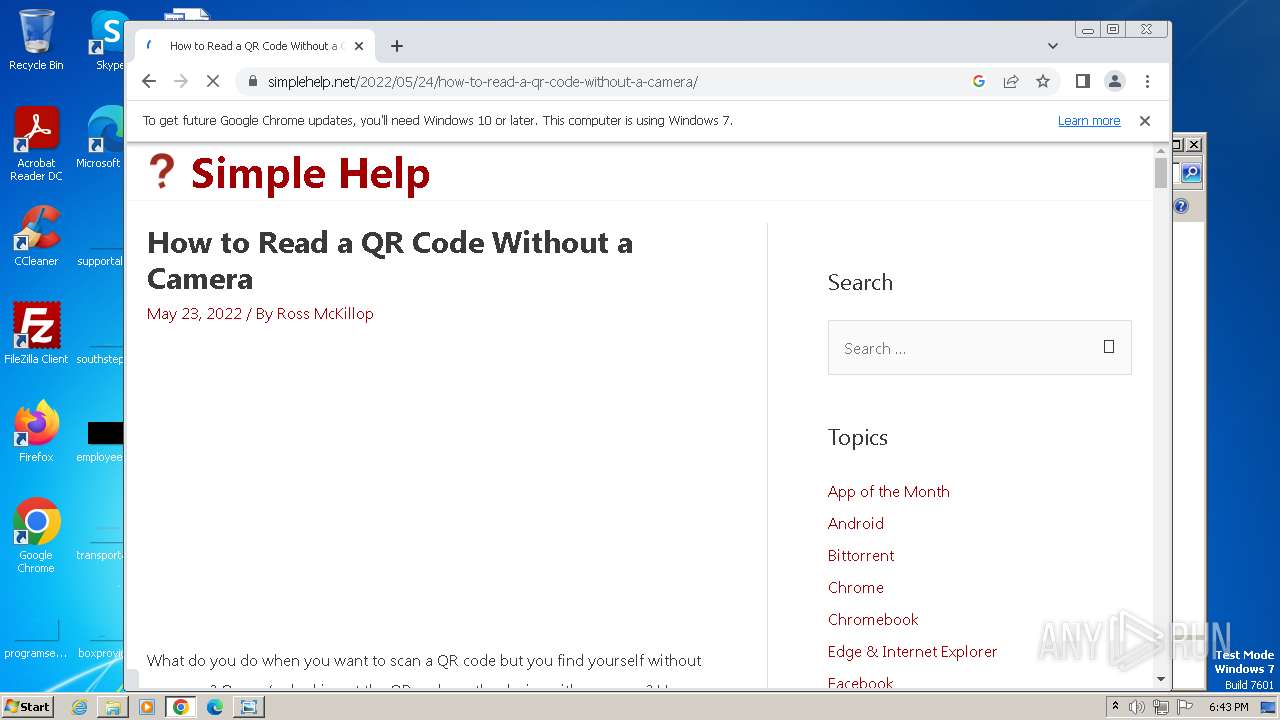
Task: Open the Recycle Bin desktop icon
Action: 36,40
